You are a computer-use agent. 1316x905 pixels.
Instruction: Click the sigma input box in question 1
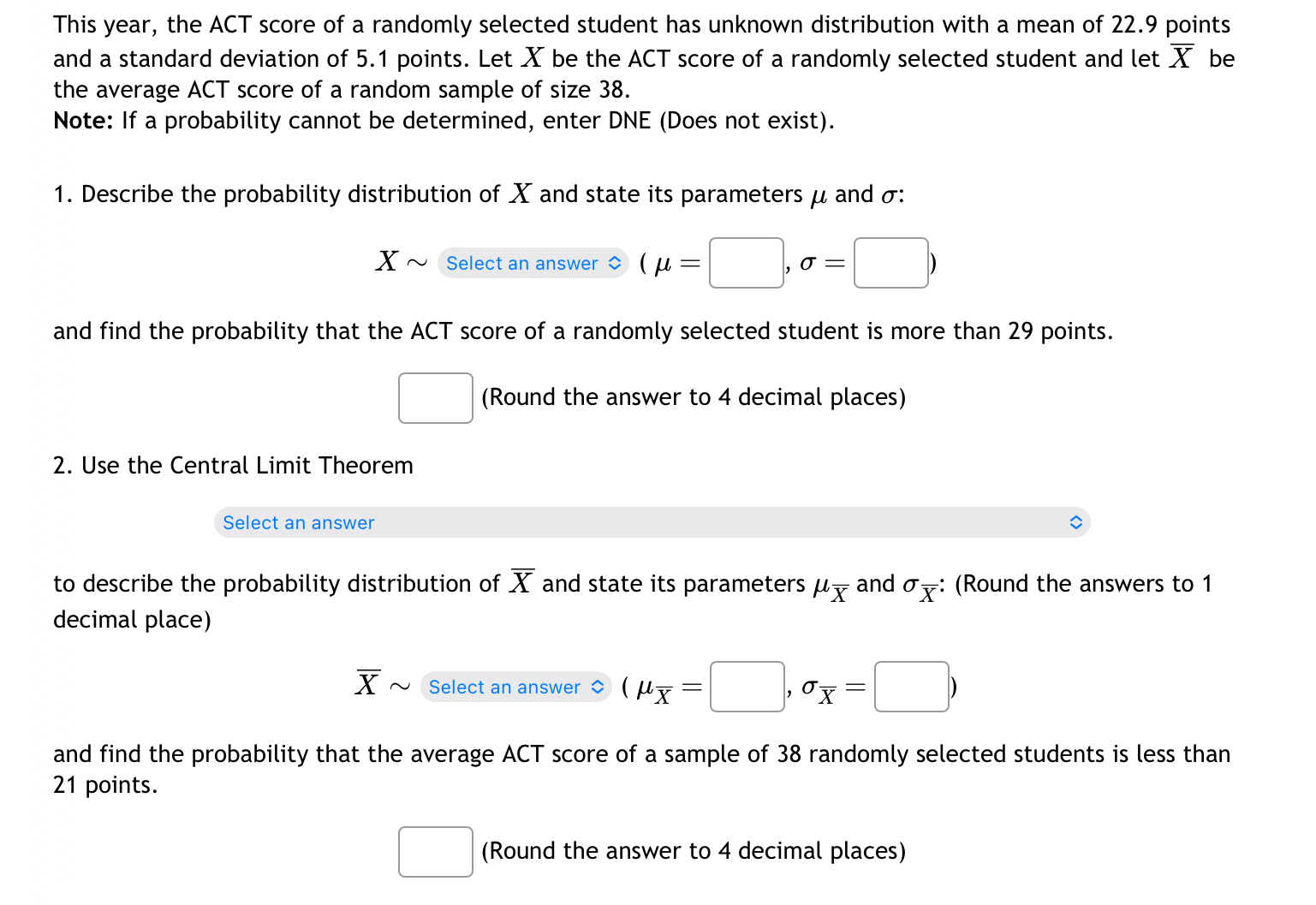(890, 263)
